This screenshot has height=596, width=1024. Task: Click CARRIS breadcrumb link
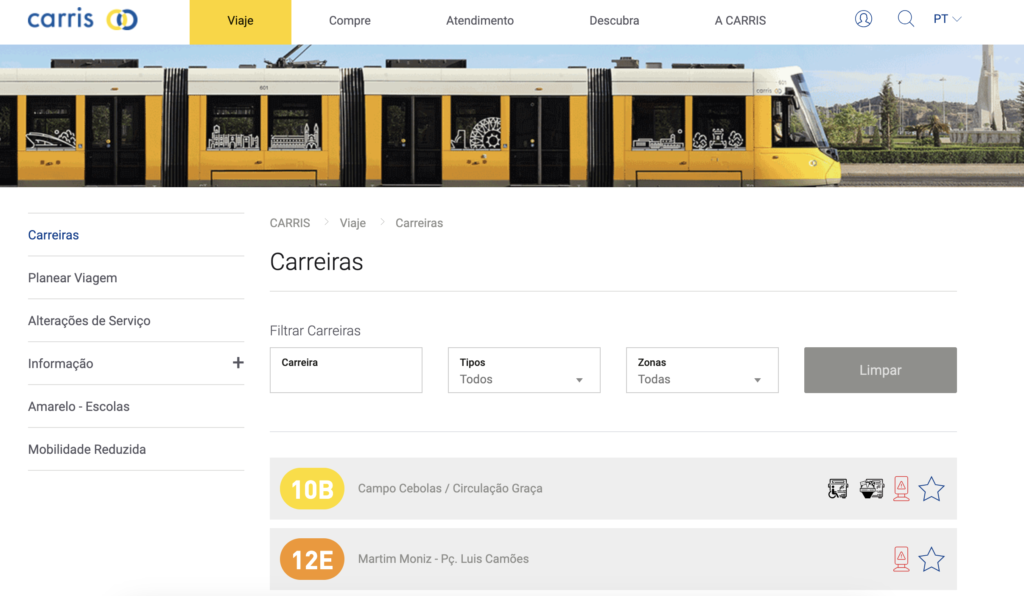[290, 223]
